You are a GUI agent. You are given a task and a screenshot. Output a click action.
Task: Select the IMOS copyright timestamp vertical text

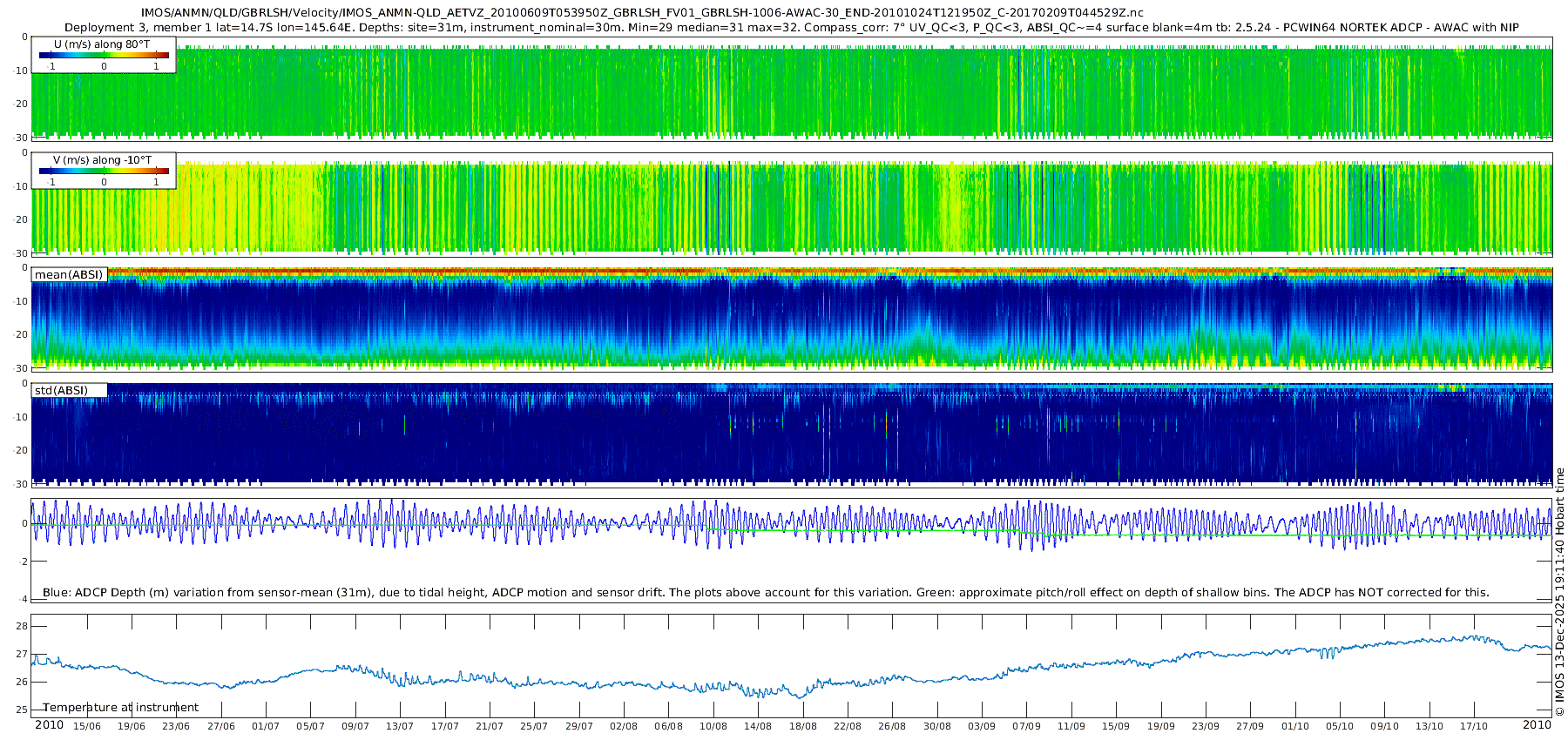(x=1559, y=592)
